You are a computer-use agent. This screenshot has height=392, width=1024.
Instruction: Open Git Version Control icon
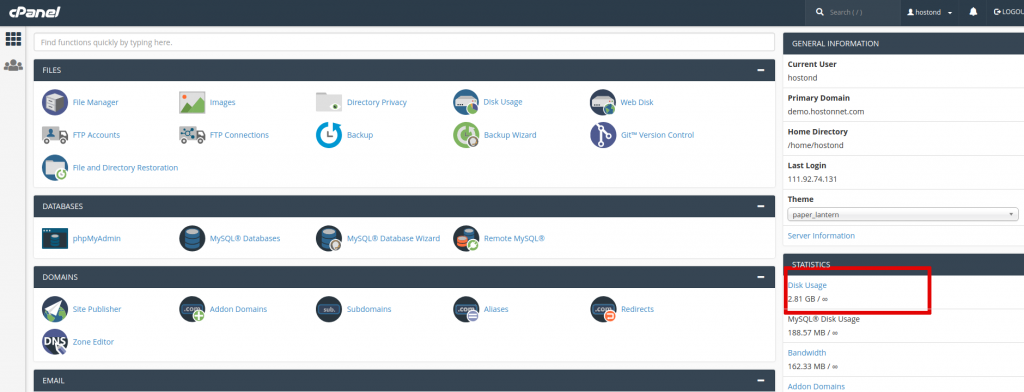(603, 135)
